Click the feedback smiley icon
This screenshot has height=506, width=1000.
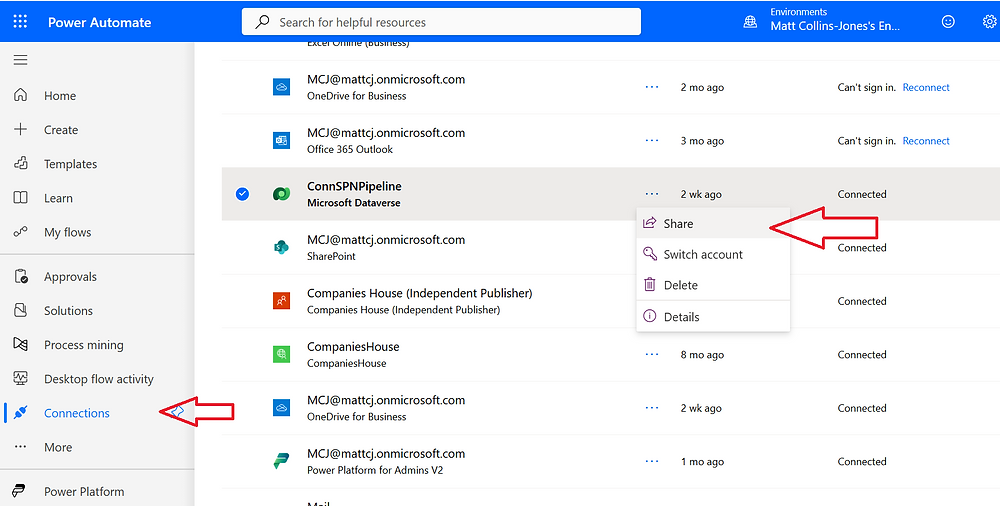coord(948,22)
